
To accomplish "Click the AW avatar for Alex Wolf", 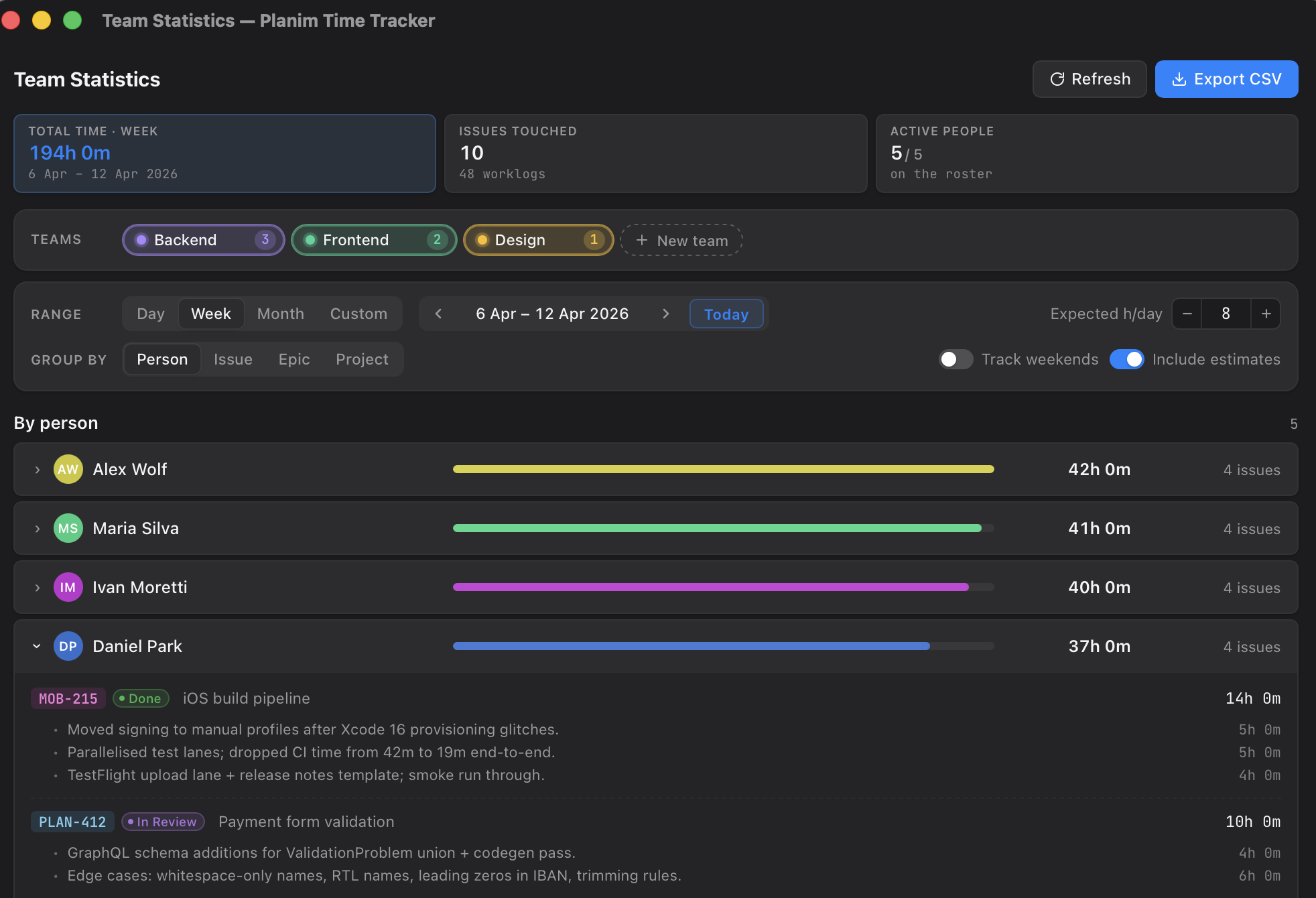I will [x=68, y=469].
